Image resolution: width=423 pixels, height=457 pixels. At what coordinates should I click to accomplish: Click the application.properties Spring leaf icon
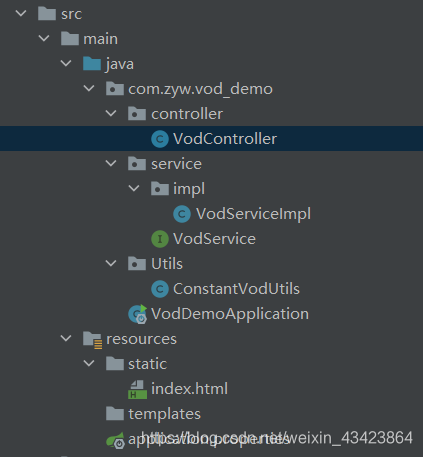pos(115,440)
